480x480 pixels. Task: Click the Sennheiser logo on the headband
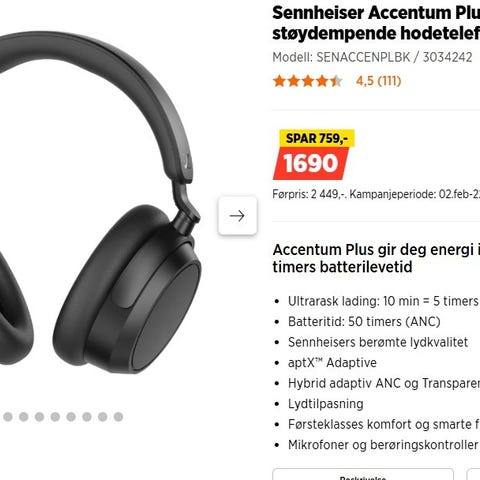click(187, 160)
